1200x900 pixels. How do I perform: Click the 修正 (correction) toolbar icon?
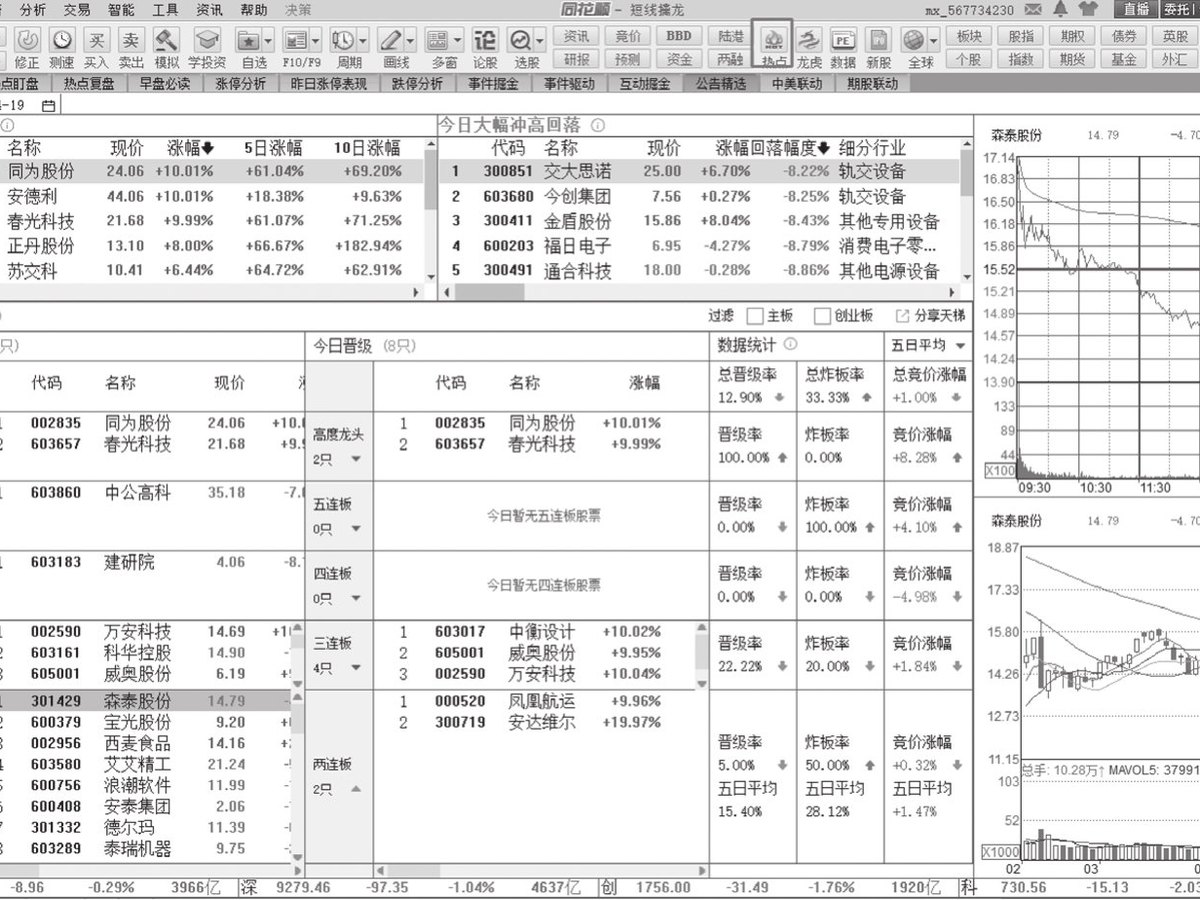coord(27,41)
